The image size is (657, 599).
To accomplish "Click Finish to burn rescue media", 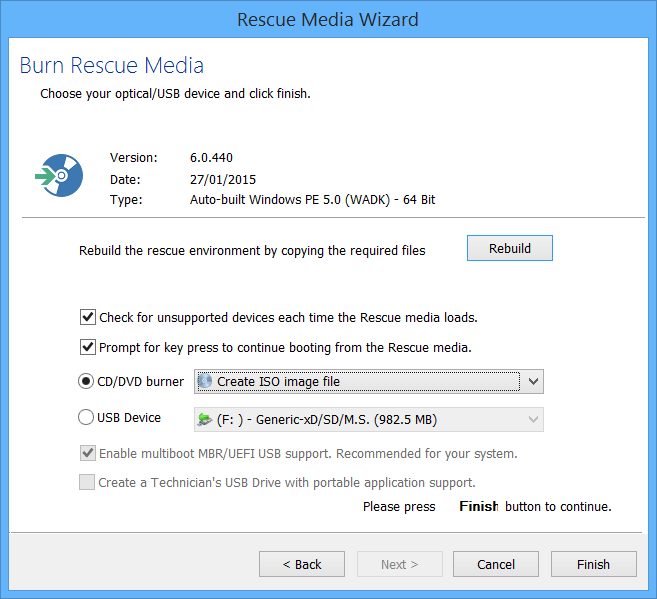I will click(593, 564).
